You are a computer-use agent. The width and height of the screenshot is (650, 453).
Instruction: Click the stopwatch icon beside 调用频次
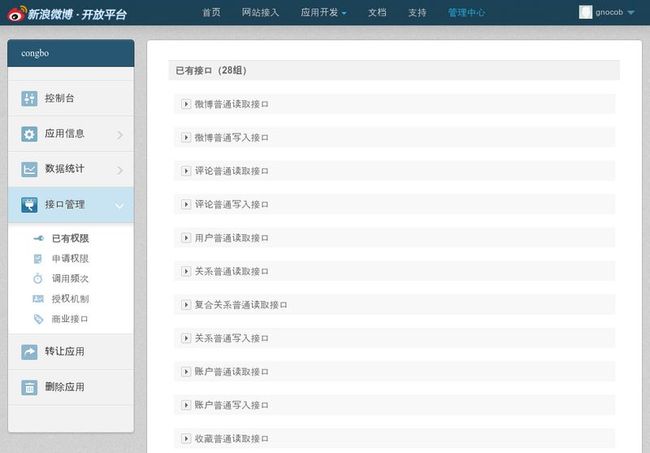[38, 279]
